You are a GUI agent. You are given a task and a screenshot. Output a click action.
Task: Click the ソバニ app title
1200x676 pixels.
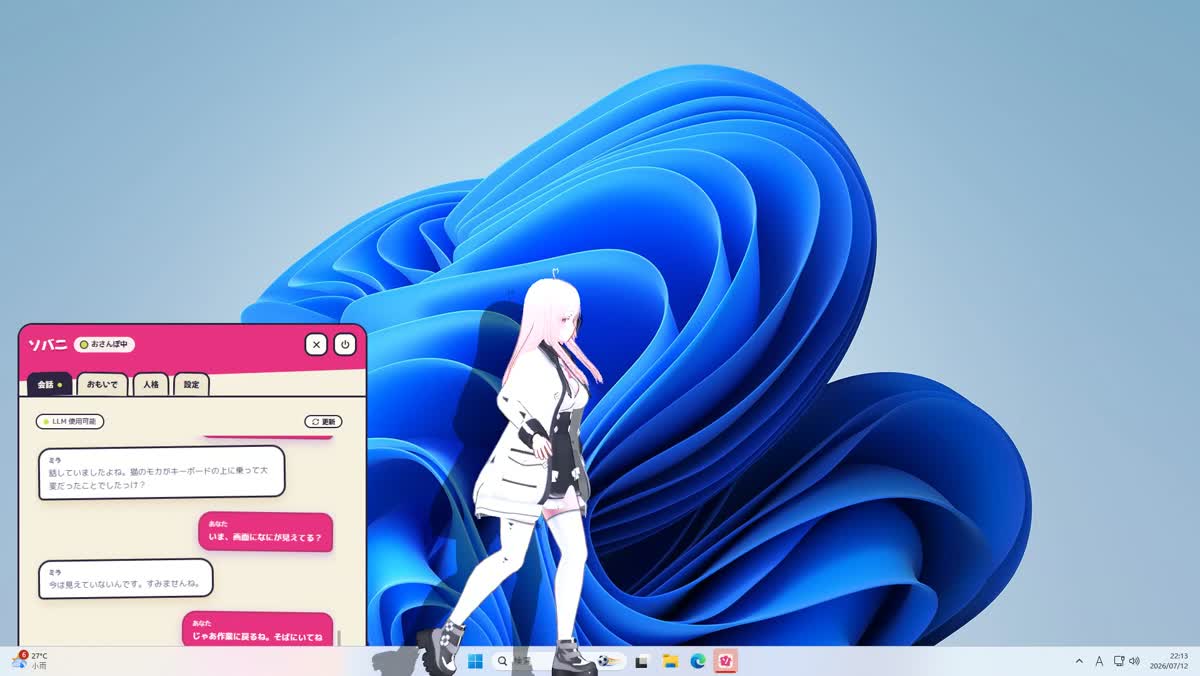click(x=47, y=344)
